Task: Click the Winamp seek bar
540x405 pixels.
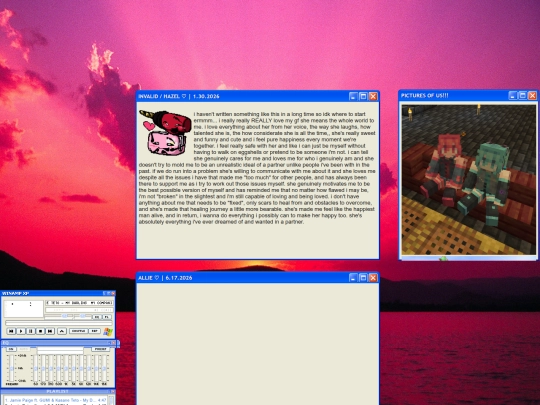Action: pyautogui.click(x=59, y=323)
